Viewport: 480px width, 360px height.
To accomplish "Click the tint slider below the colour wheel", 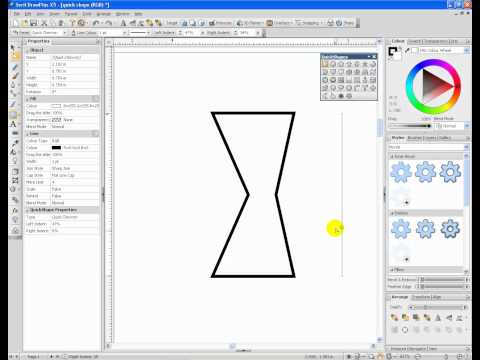I will [x=410, y=126].
